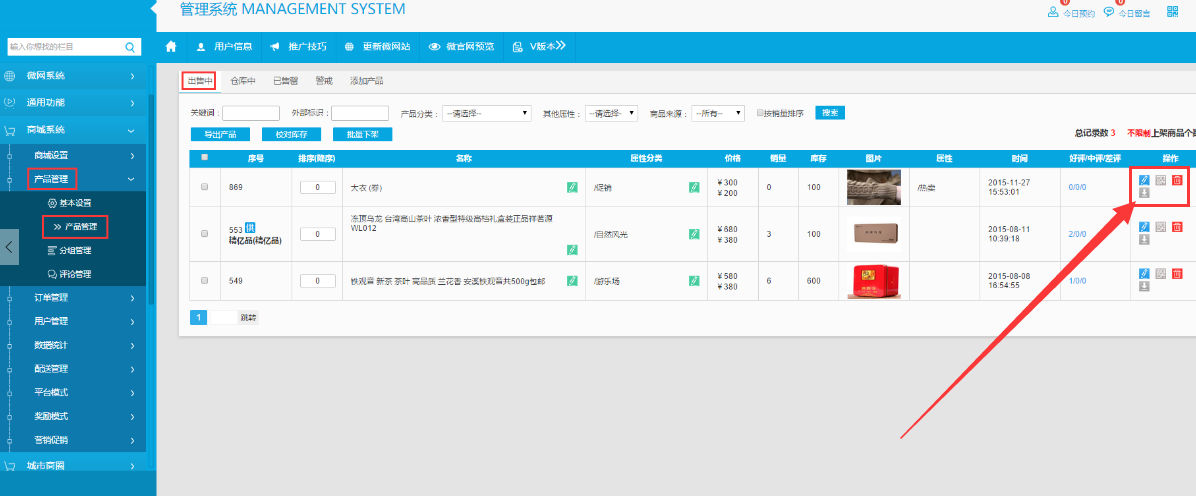Image resolution: width=1196 pixels, height=496 pixels.
Task: Click the 批量下架 button
Action: [363, 134]
